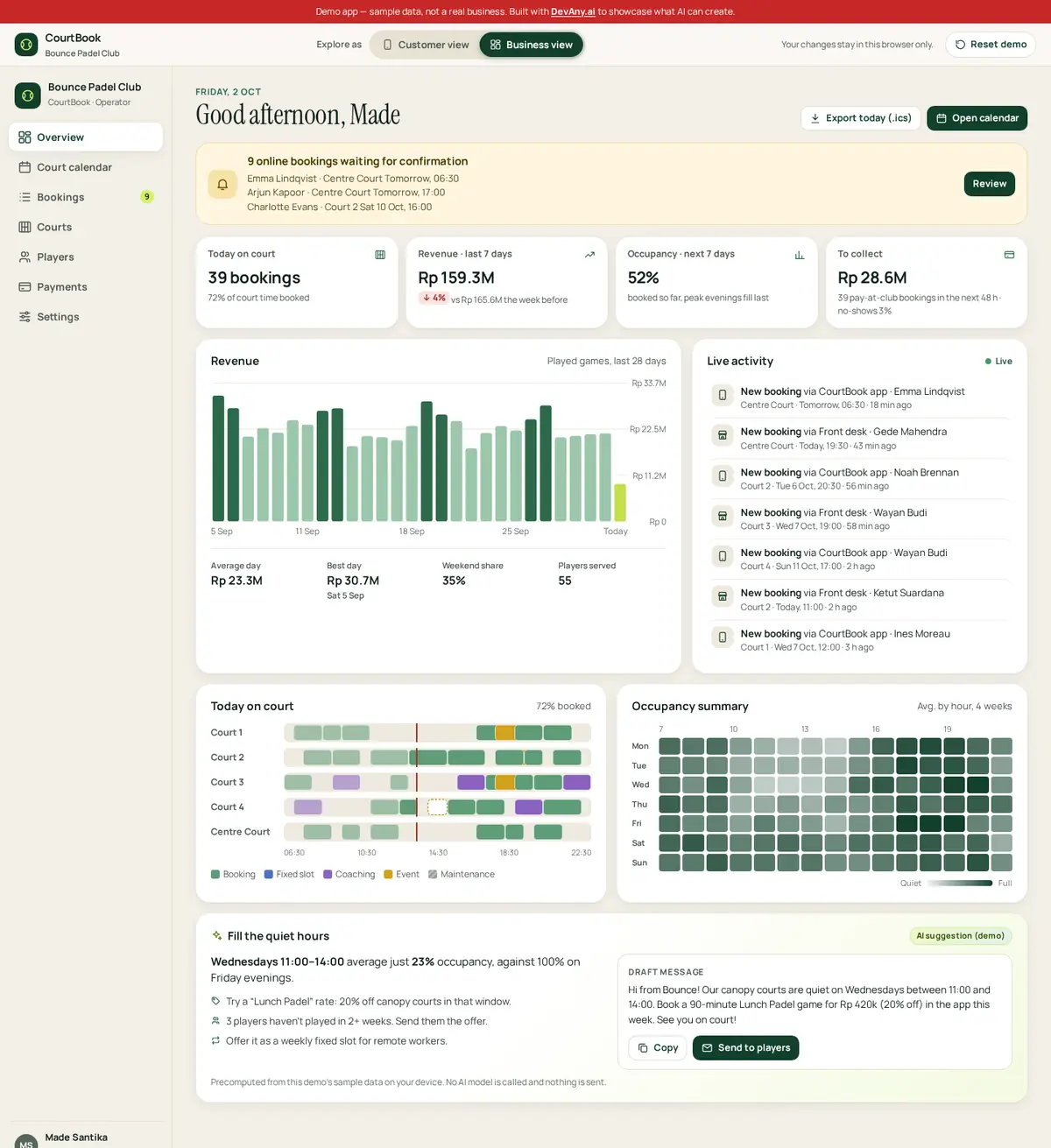This screenshot has height=1148, width=1051.
Task: Click the Open calendar button
Action: 977,118
